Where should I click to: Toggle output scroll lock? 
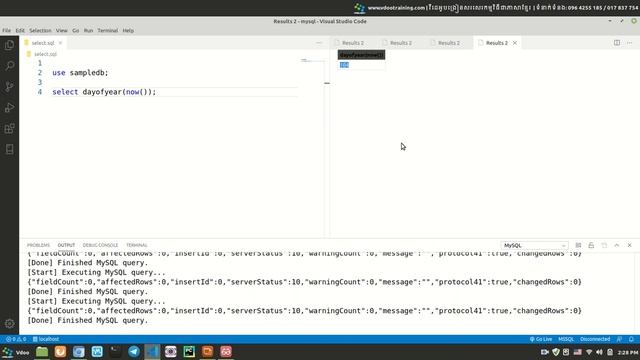[x=591, y=245]
